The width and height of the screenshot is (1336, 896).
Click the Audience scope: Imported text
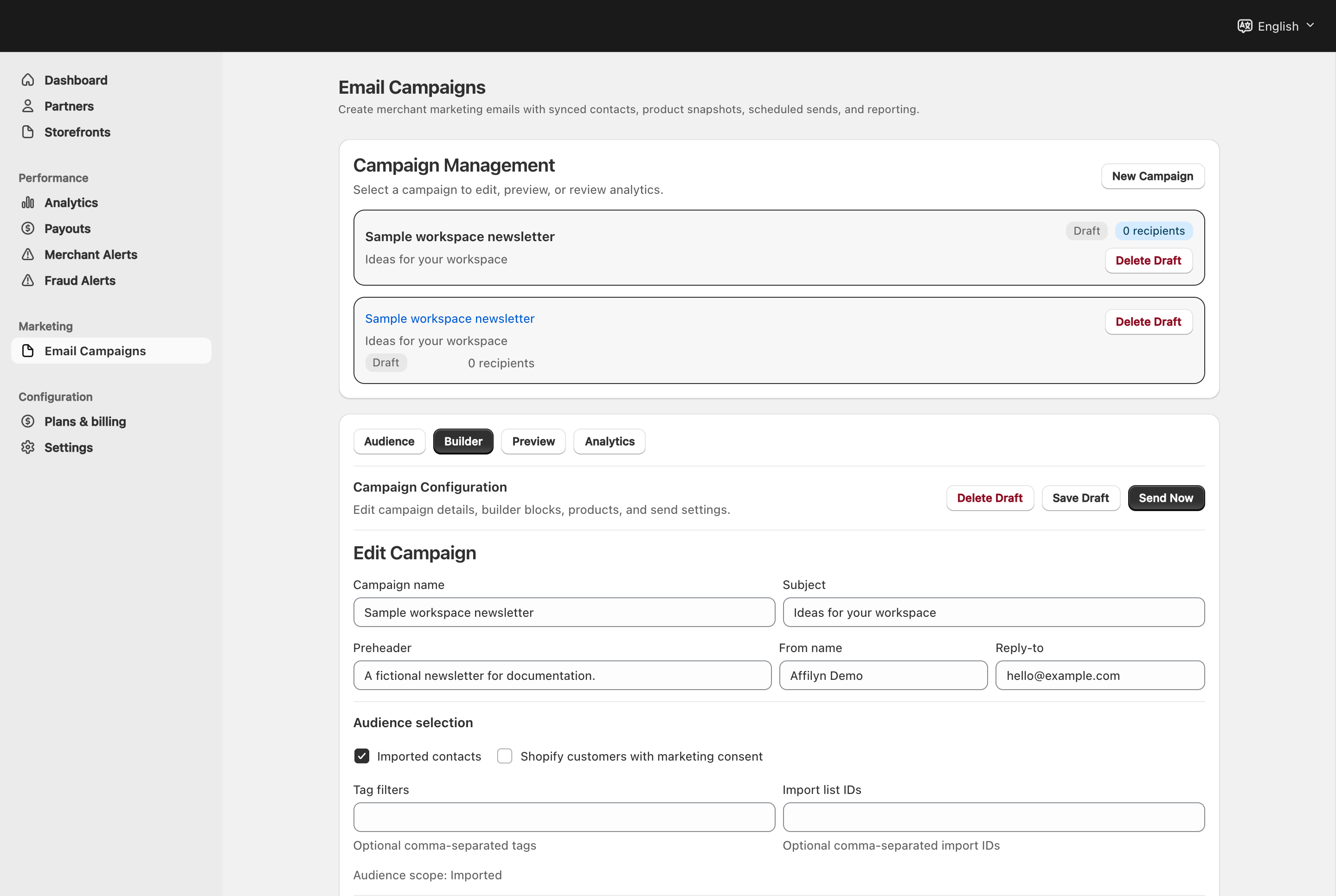427,875
